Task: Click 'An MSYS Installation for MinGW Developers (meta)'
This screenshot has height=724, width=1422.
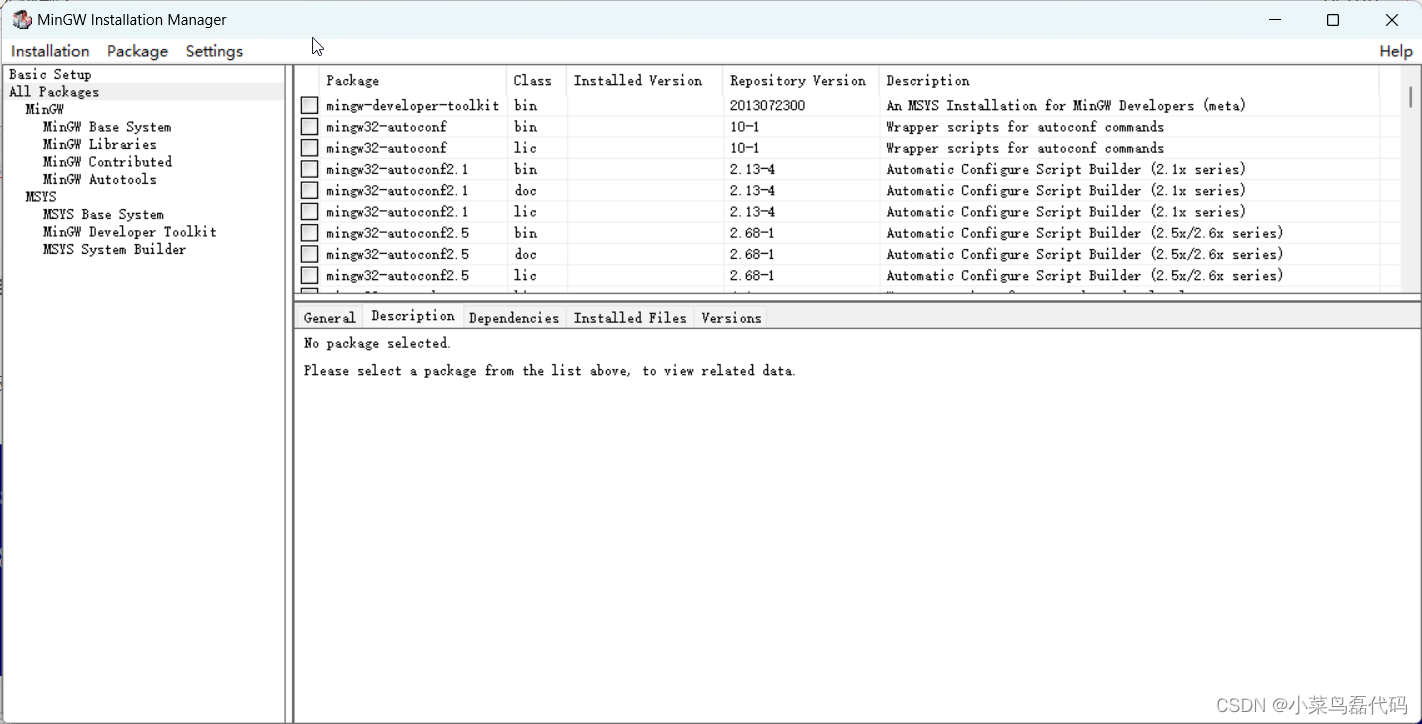Action: pyautogui.click(x=1066, y=106)
